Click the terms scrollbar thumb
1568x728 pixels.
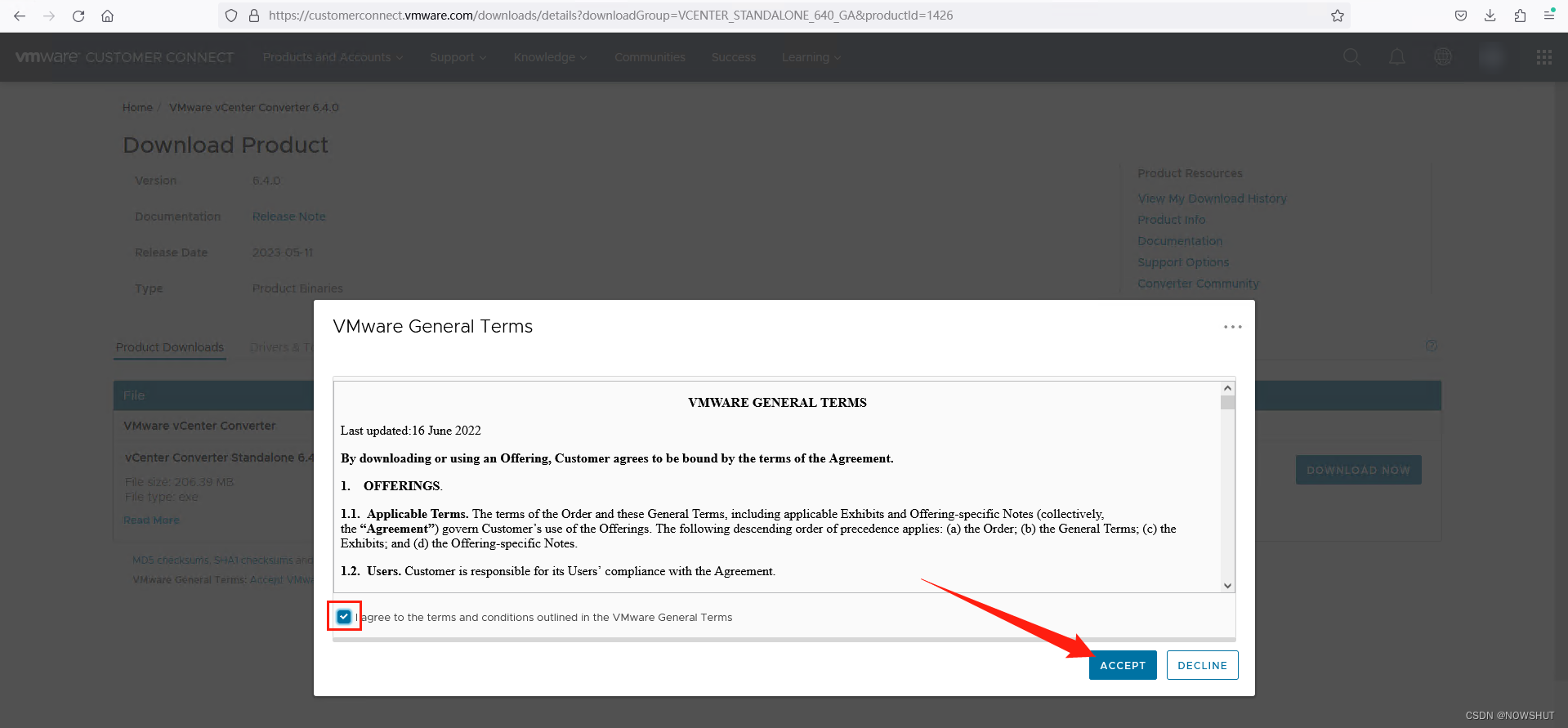click(1227, 402)
